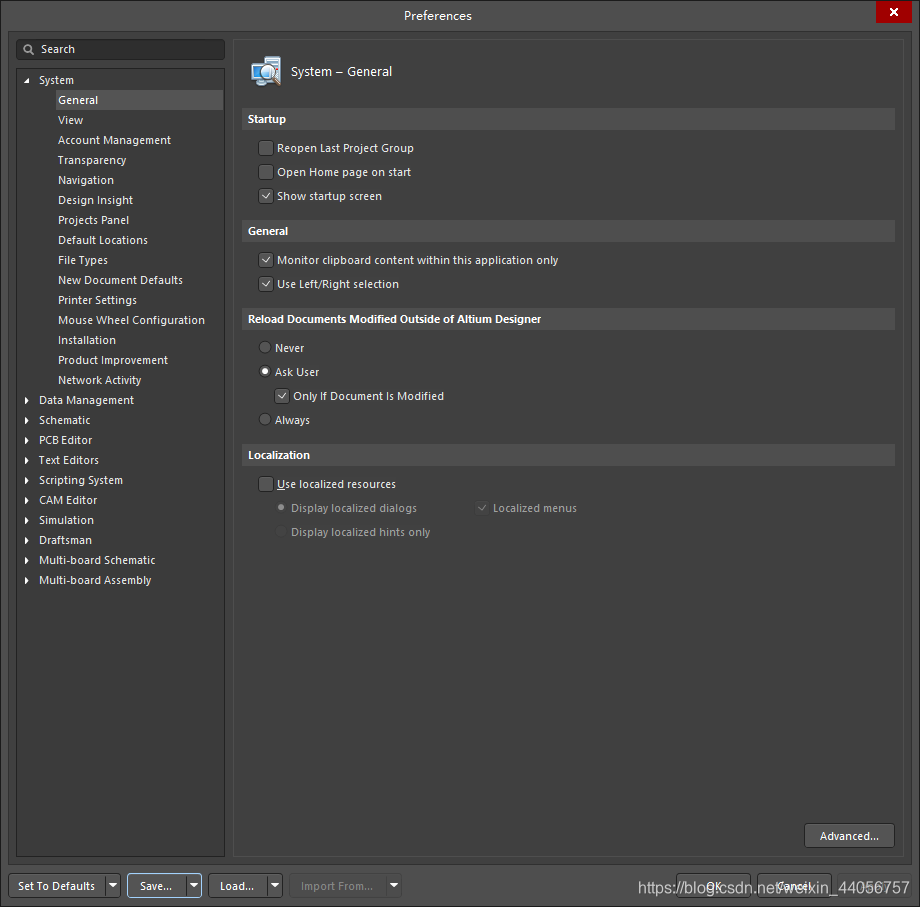This screenshot has height=907, width=920.
Task: Open the Navigation page
Action: tap(86, 180)
